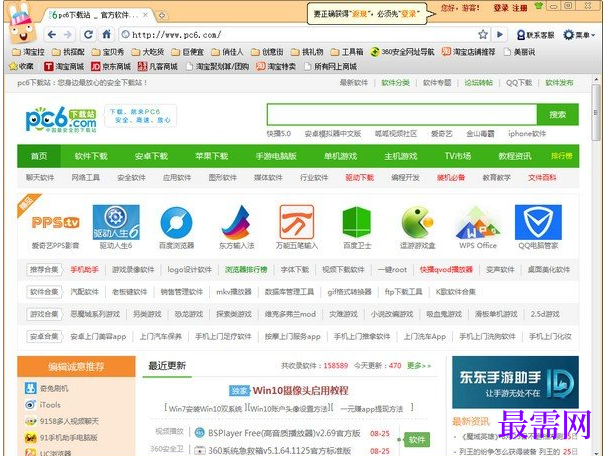Viewport: 610px width, 456px height.
Task: Open the 收藏 favorites star
Action: (22, 67)
